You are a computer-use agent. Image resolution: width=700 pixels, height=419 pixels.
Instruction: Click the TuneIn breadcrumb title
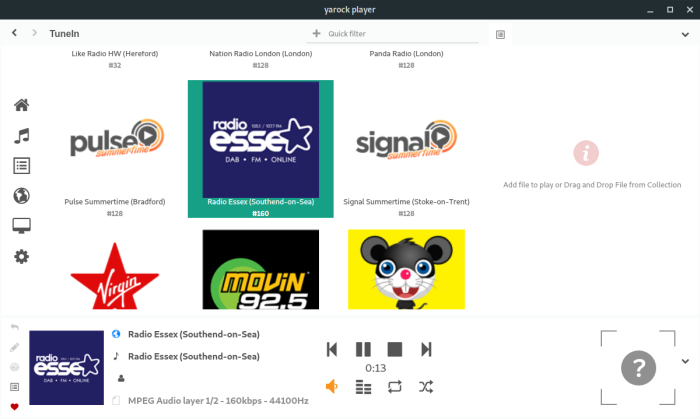pyautogui.click(x=64, y=33)
